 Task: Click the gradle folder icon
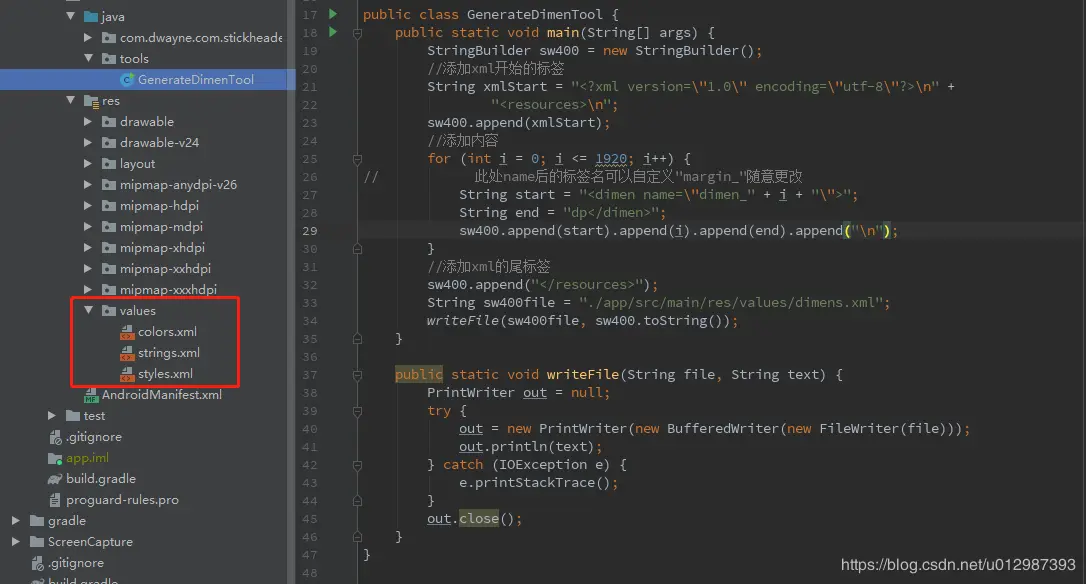click(x=37, y=520)
